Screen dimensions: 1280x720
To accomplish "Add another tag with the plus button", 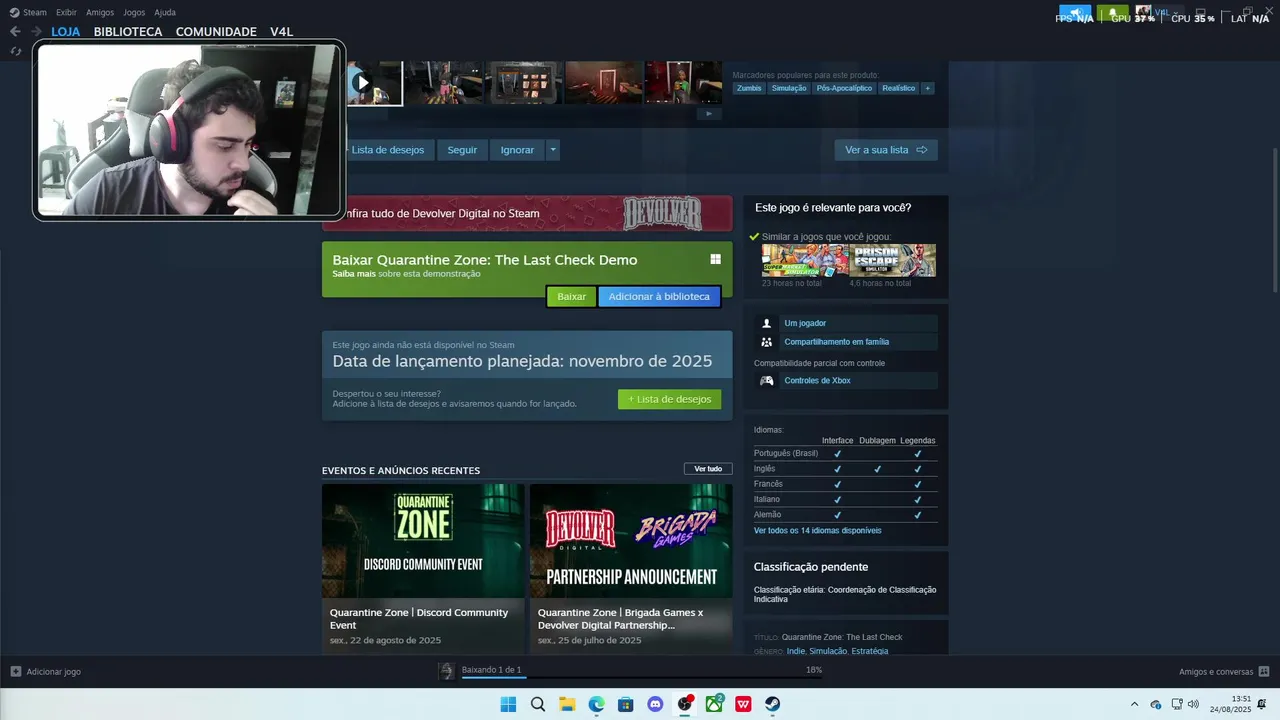I will (x=927, y=88).
